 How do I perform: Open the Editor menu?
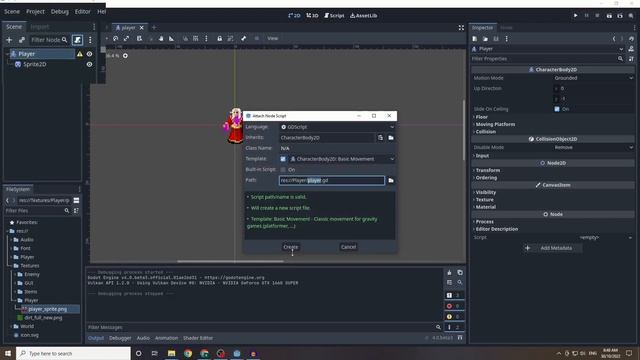[x=82, y=11]
